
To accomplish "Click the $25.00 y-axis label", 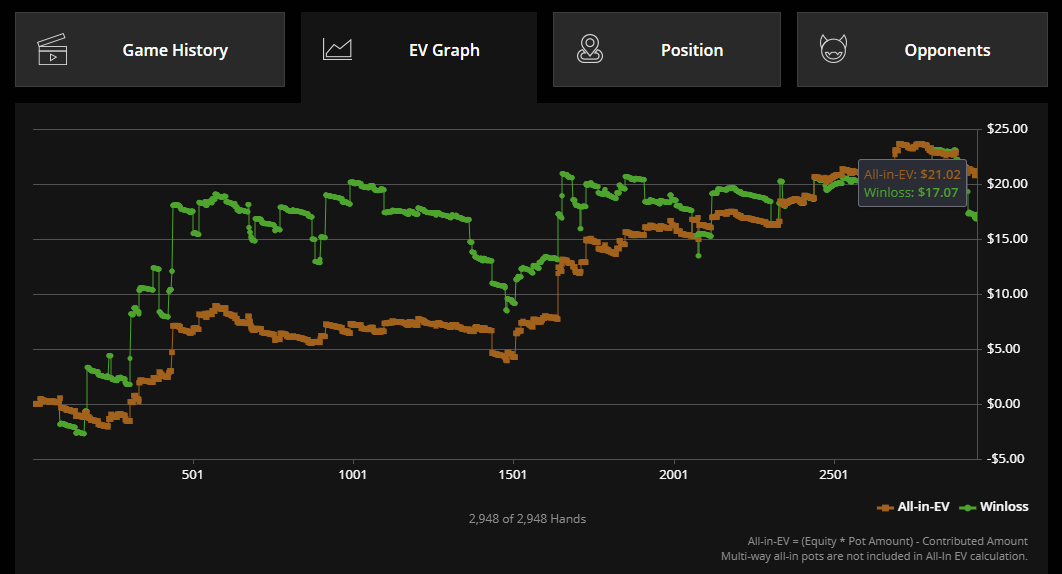I will pyautogui.click(x=1007, y=129).
